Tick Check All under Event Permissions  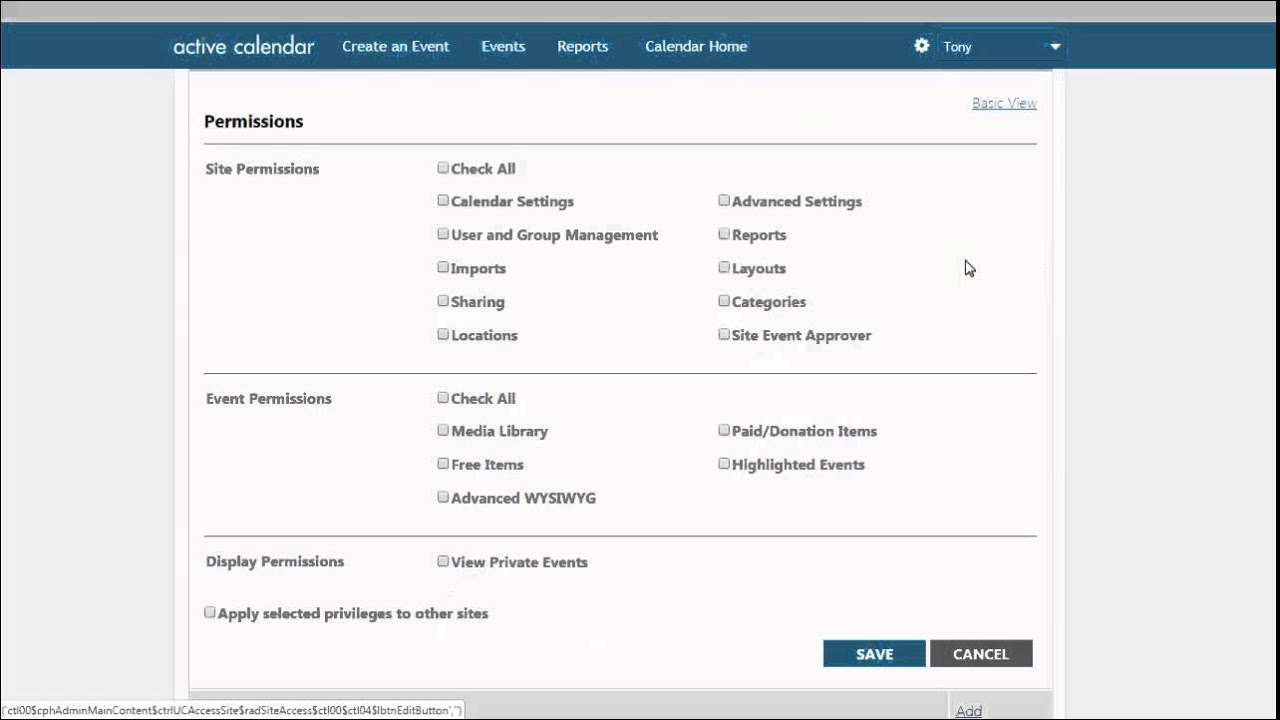(443, 397)
